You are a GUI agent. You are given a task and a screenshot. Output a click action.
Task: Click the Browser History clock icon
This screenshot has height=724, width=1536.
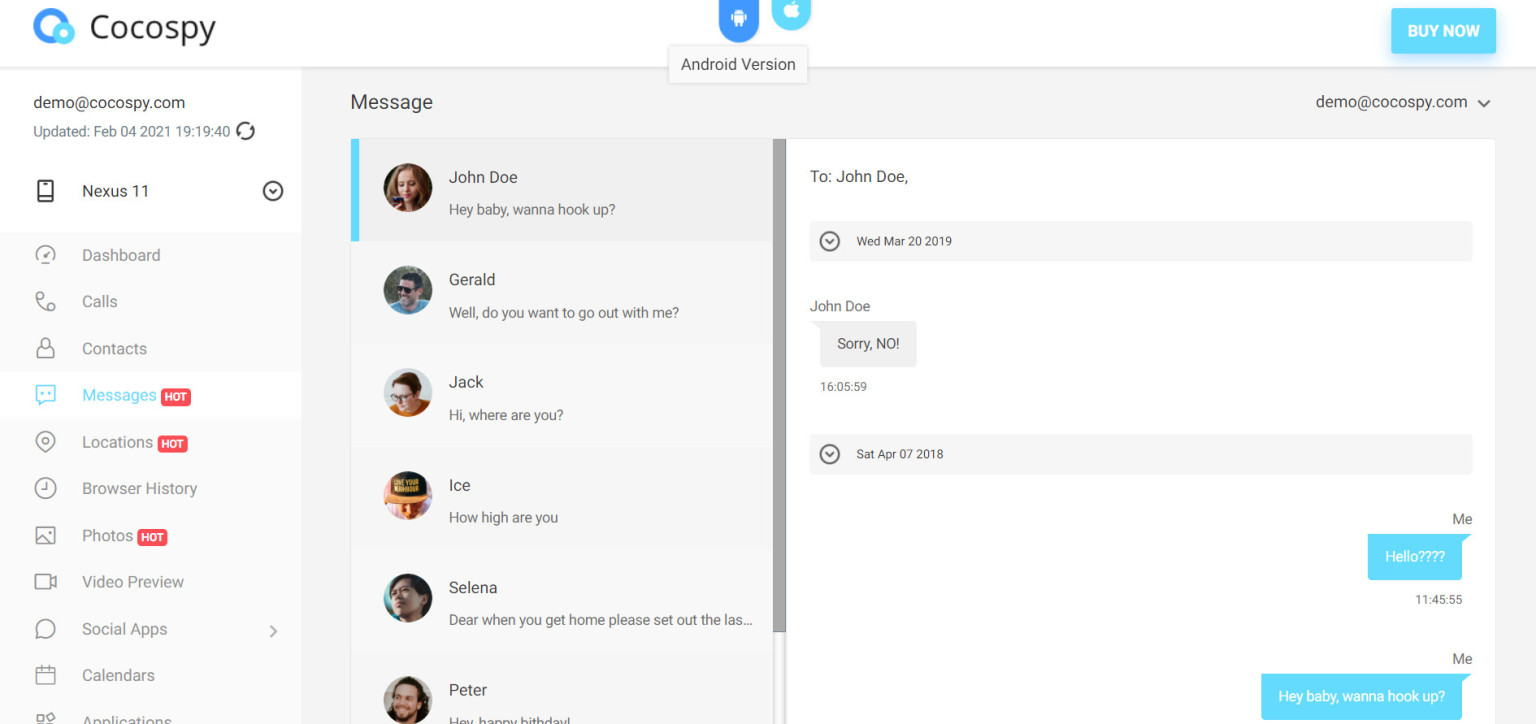[x=45, y=488]
